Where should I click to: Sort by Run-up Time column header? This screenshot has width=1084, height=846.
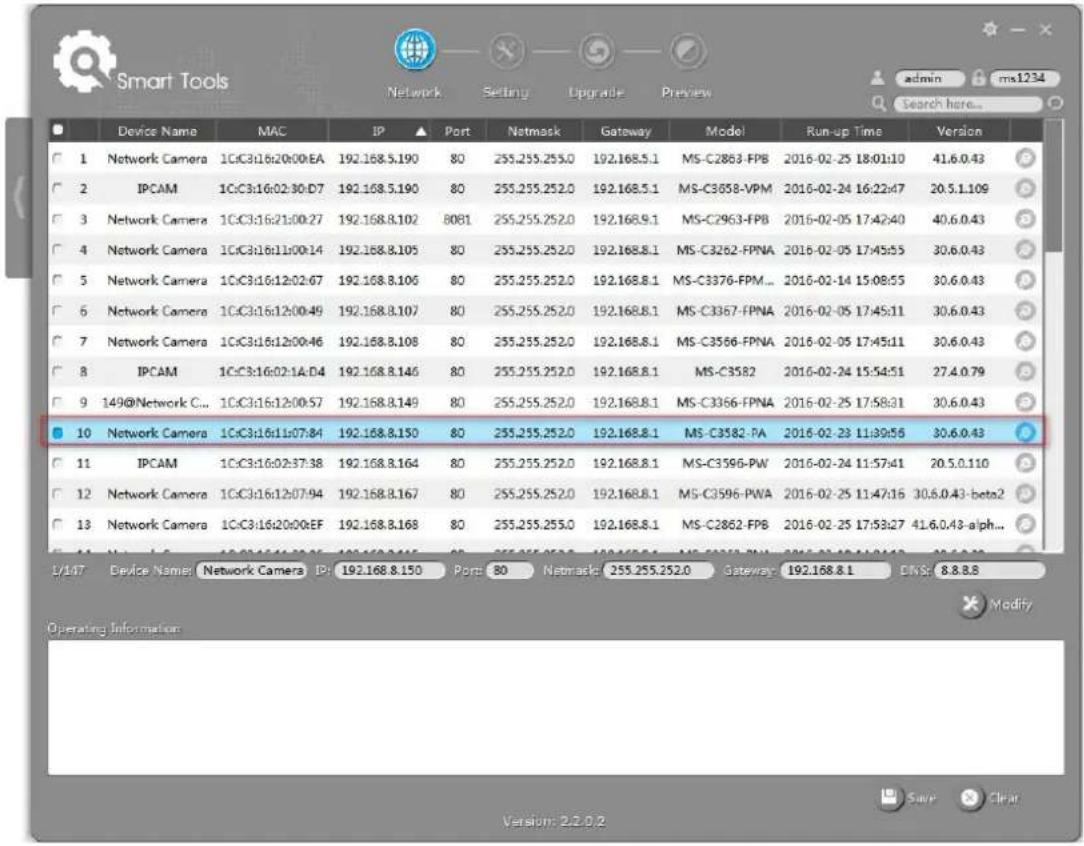(844, 131)
